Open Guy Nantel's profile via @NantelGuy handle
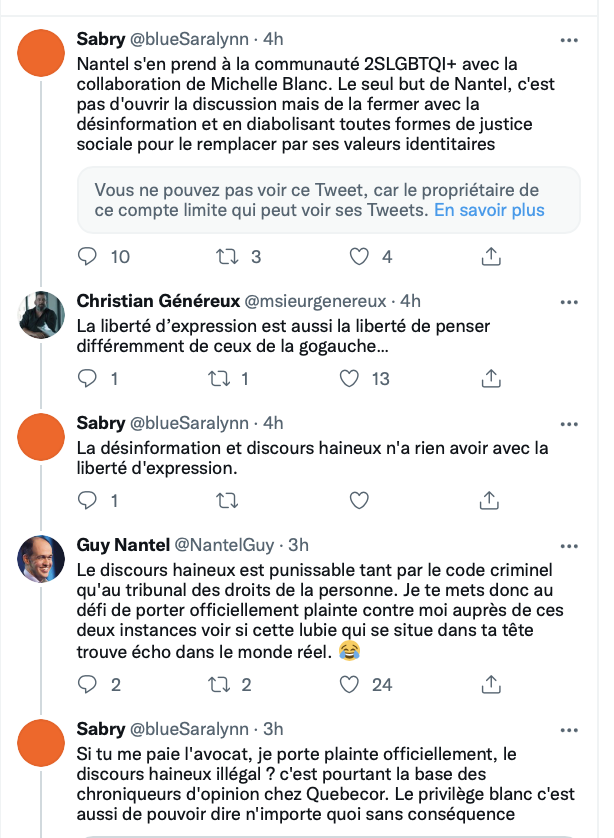 224,545
